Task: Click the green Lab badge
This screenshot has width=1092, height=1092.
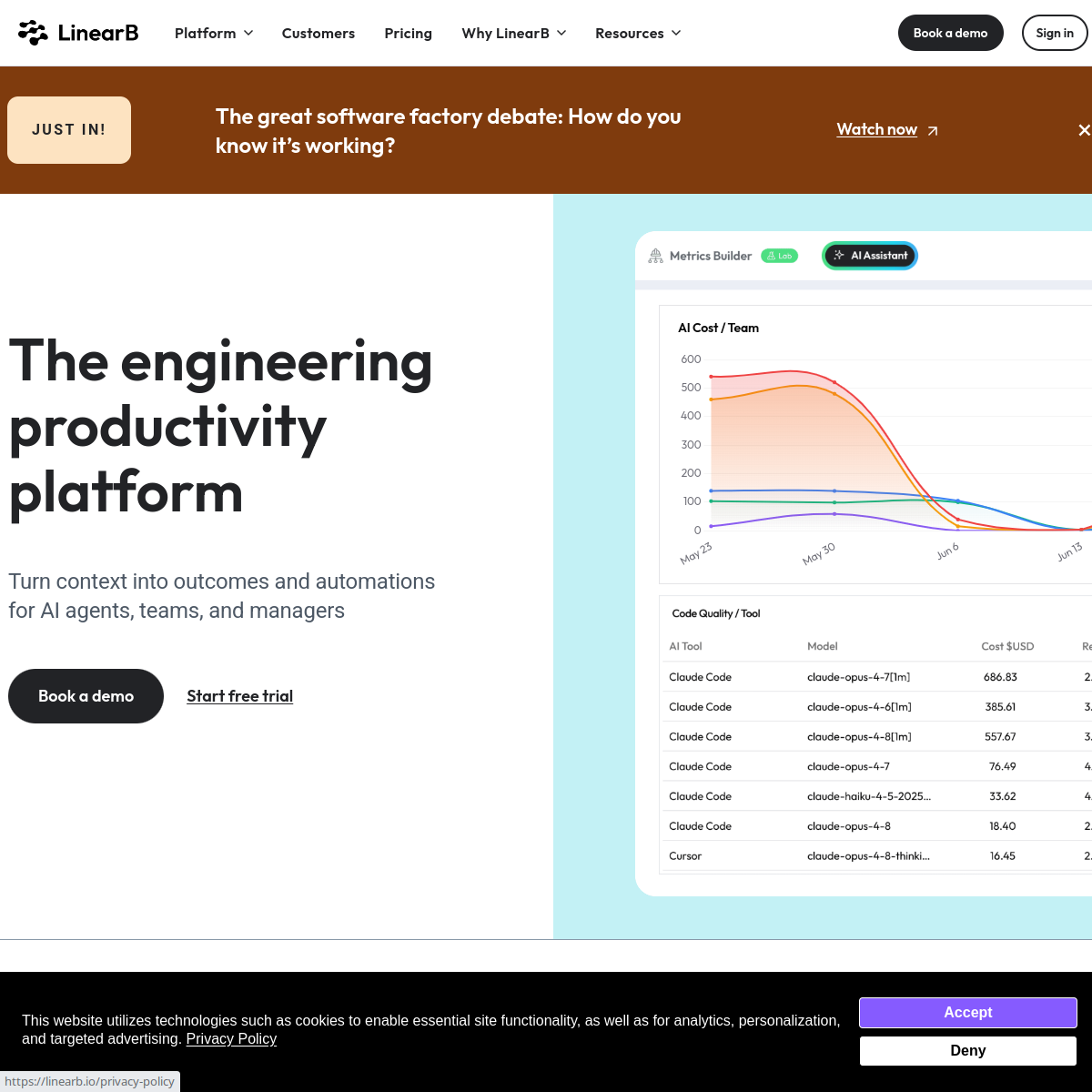Action: [779, 256]
